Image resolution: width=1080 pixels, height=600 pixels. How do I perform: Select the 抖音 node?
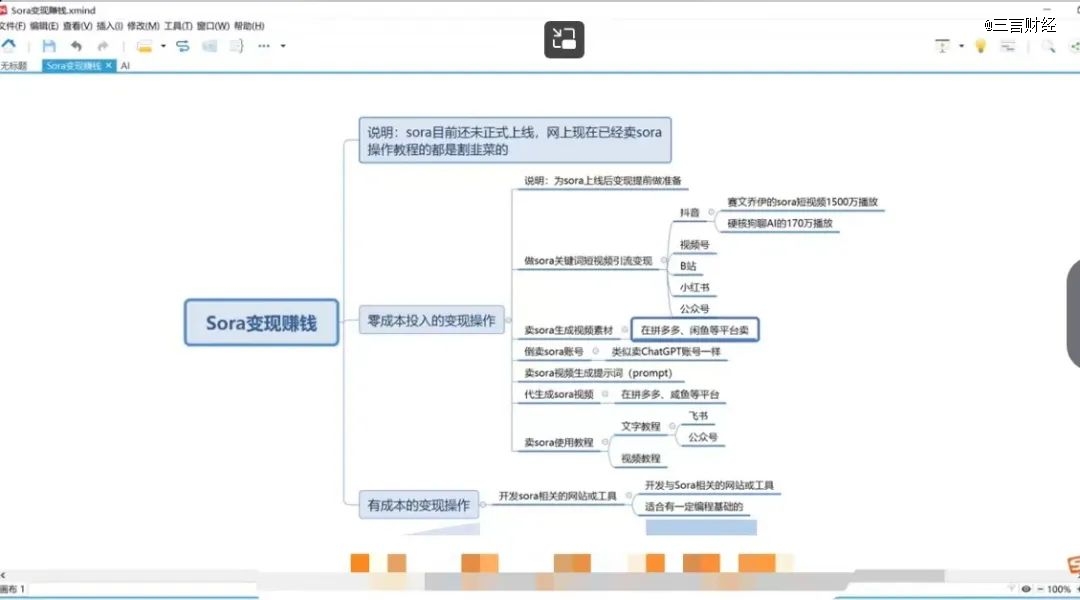(x=689, y=212)
